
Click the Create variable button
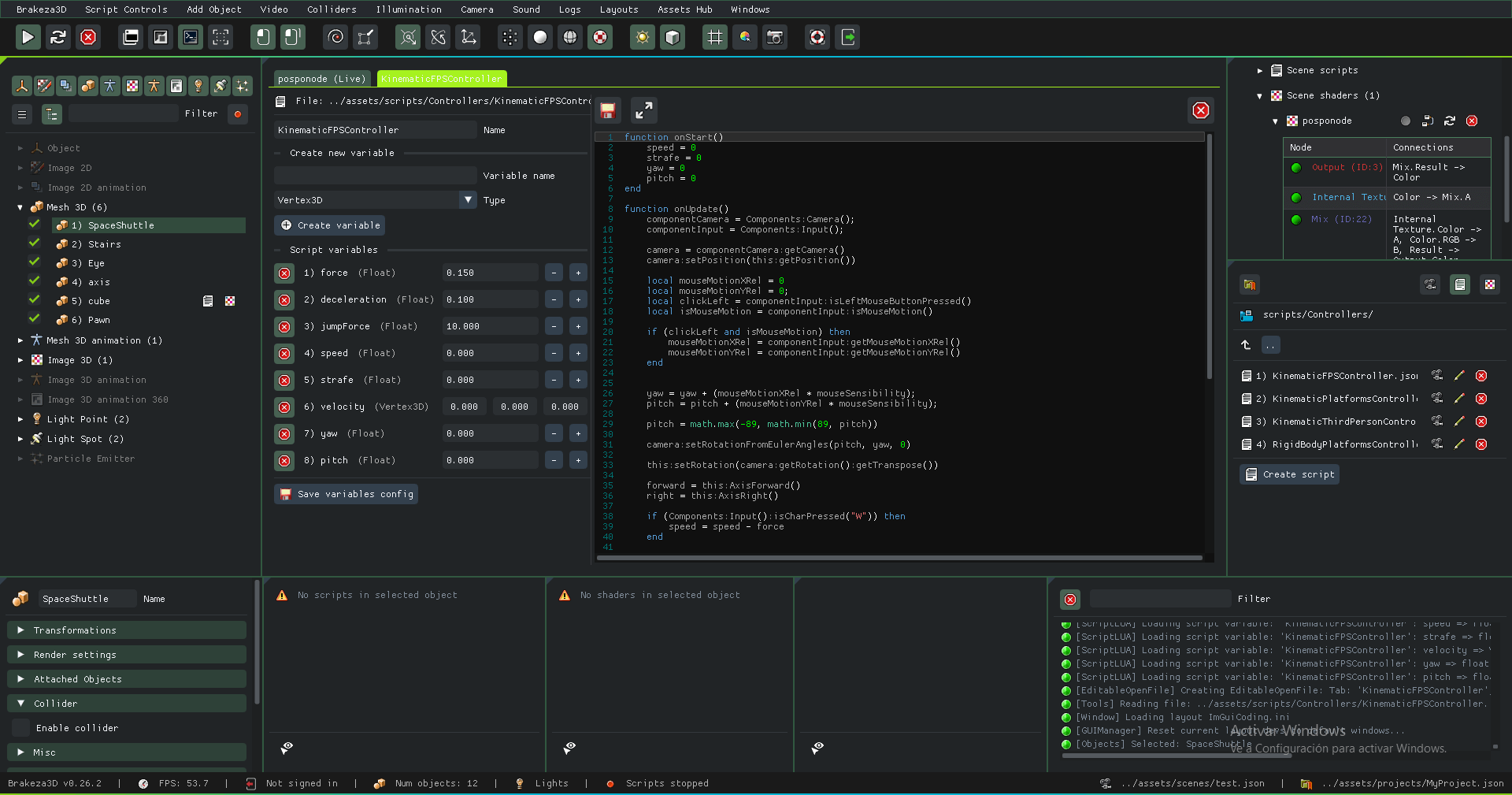click(x=330, y=225)
